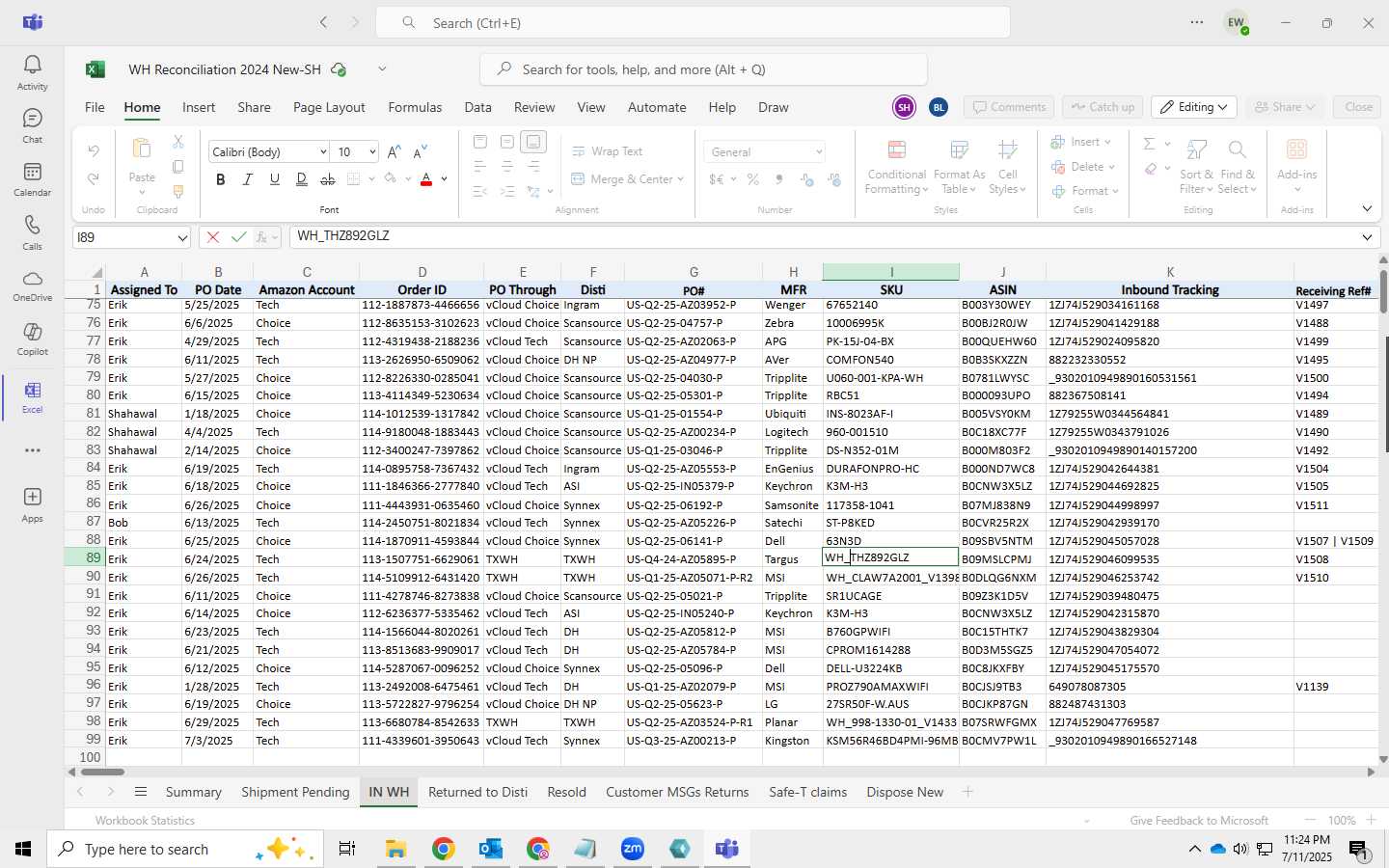Viewport: 1389px width, 868px height.
Task: Open File Explorer from the taskbar
Action: pyautogui.click(x=395, y=849)
